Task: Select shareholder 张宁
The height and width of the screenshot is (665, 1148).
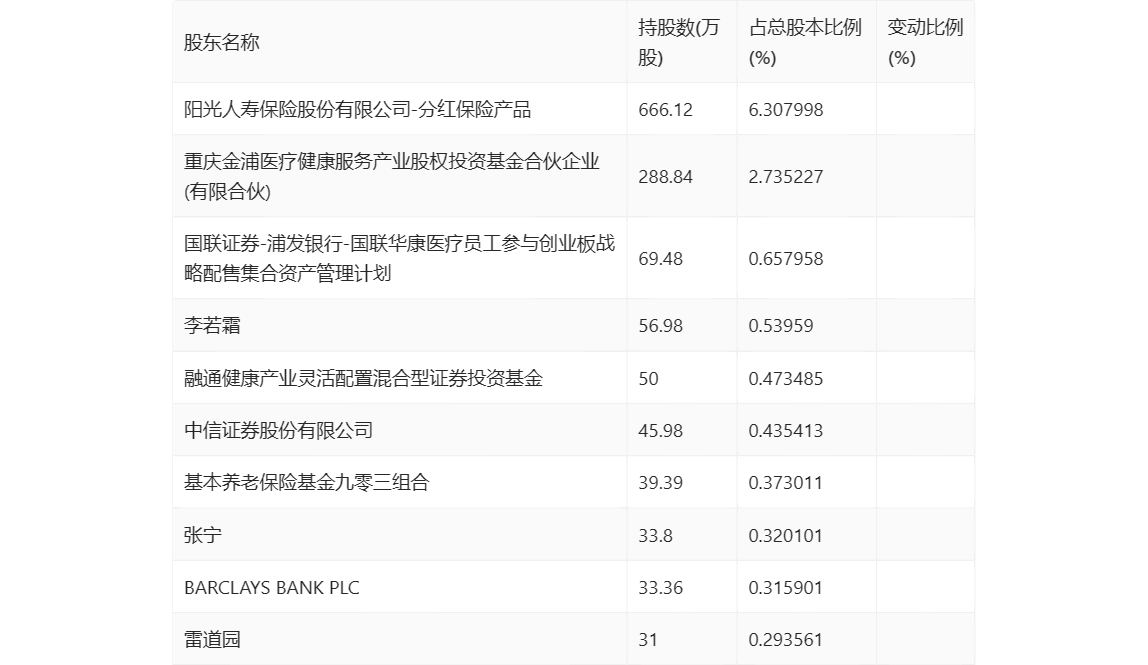Action: (203, 535)
